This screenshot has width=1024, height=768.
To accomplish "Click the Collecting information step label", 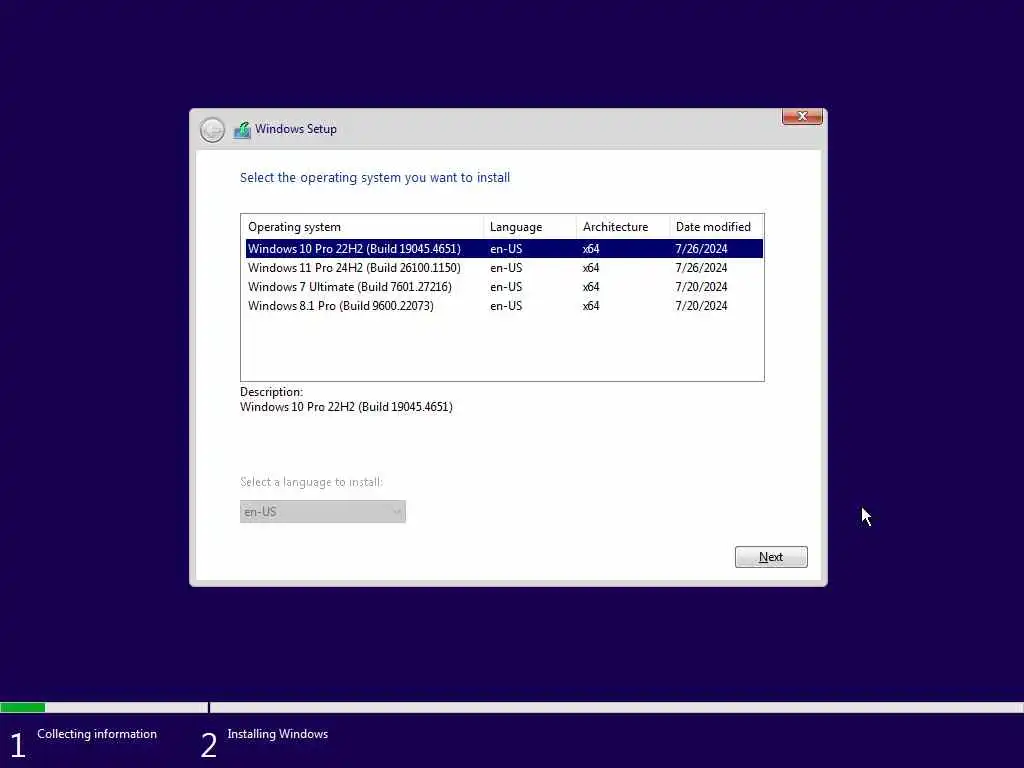I will (97, 734).
